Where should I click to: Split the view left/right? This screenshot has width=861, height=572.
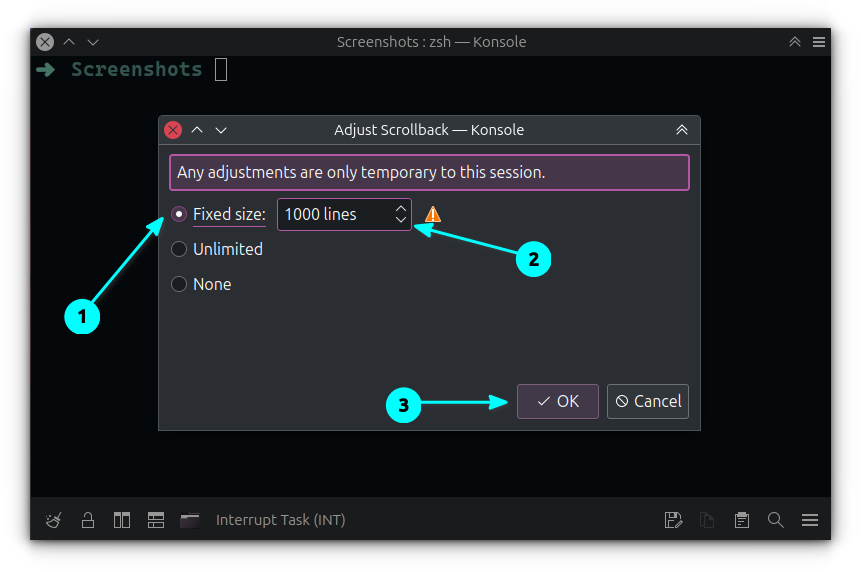(122, 520)
